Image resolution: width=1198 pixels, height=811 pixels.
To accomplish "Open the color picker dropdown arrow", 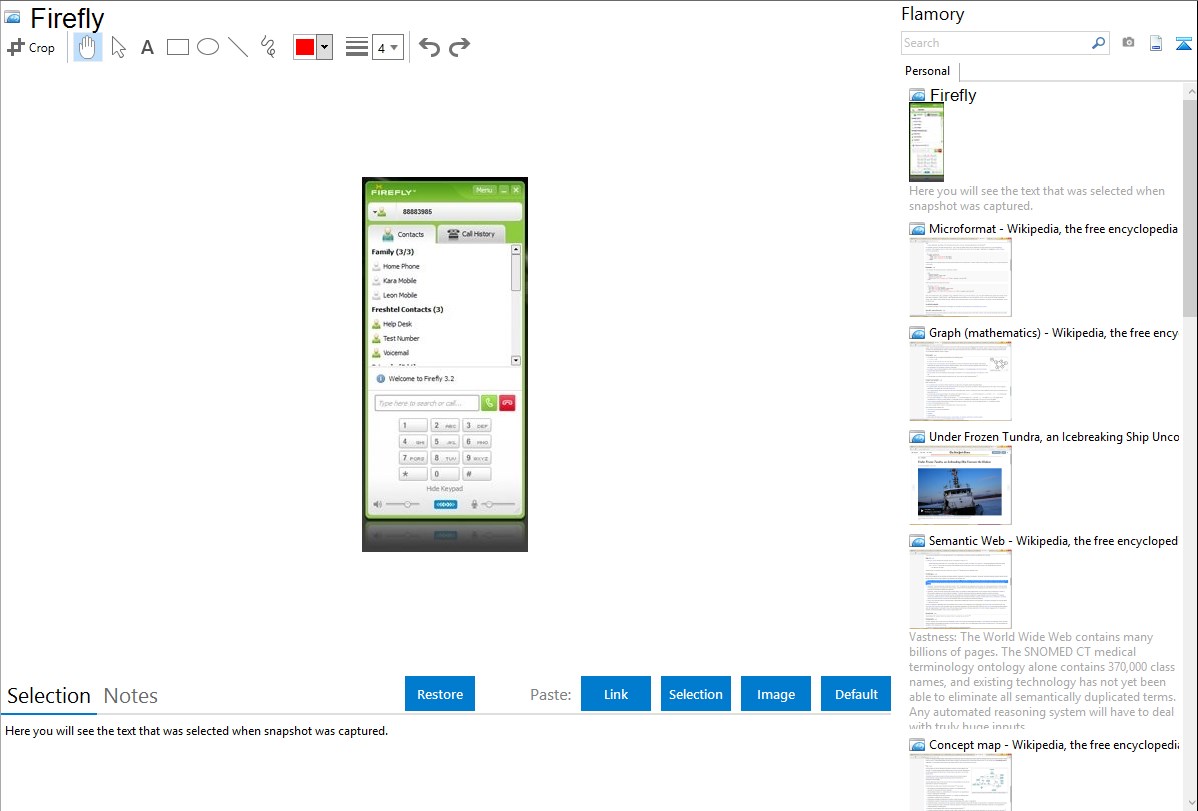I will 325,47.
